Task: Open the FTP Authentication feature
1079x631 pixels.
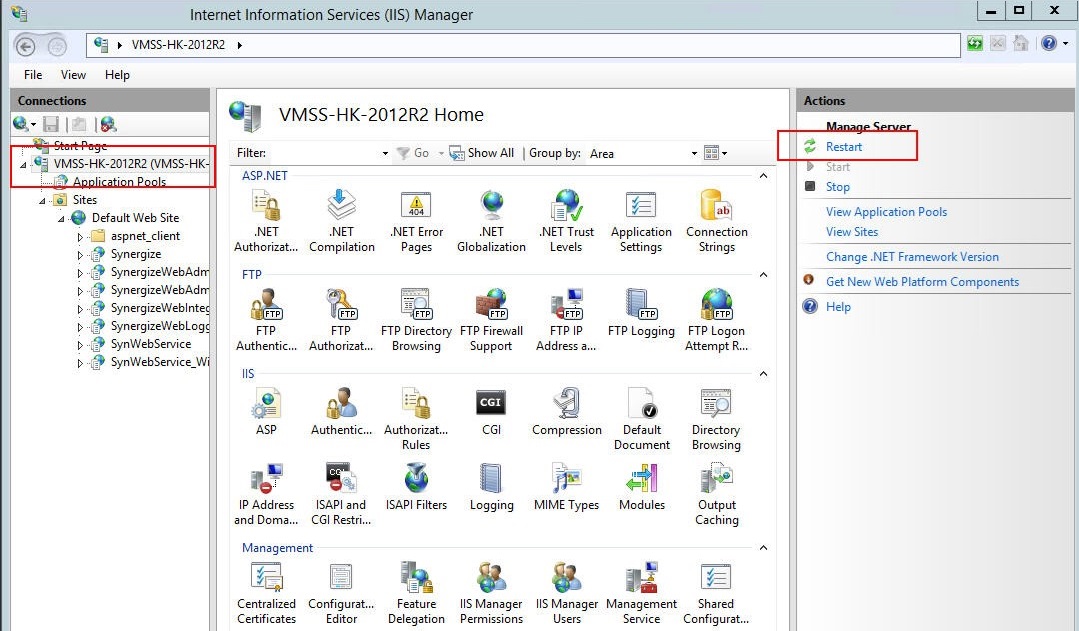Action: click(x=266, y=319)
